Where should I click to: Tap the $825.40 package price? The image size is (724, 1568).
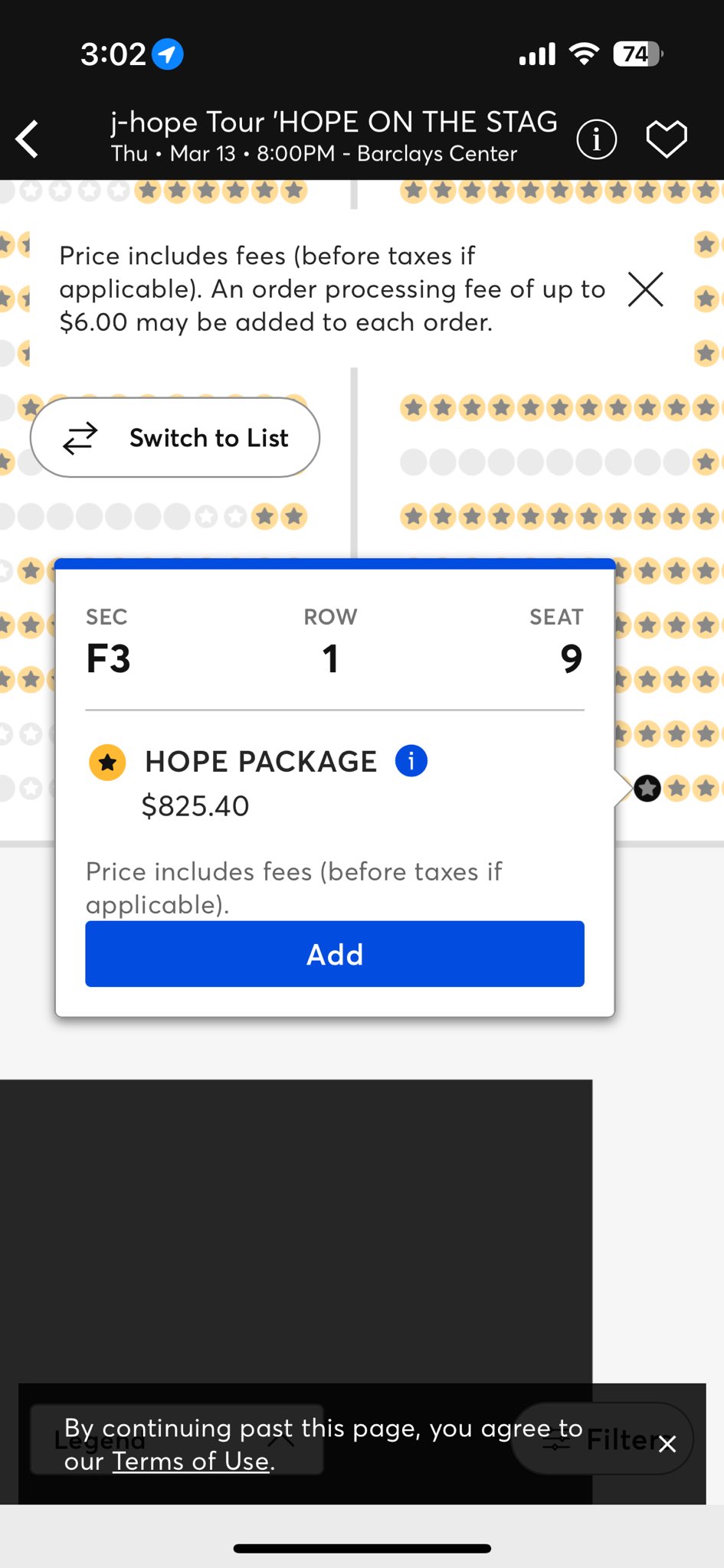pyautogui.click(x=195, y=805)
